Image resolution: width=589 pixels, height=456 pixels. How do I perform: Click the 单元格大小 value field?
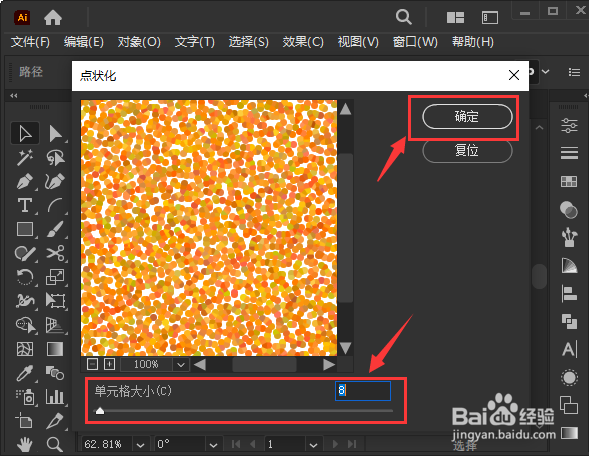(363, 391)
